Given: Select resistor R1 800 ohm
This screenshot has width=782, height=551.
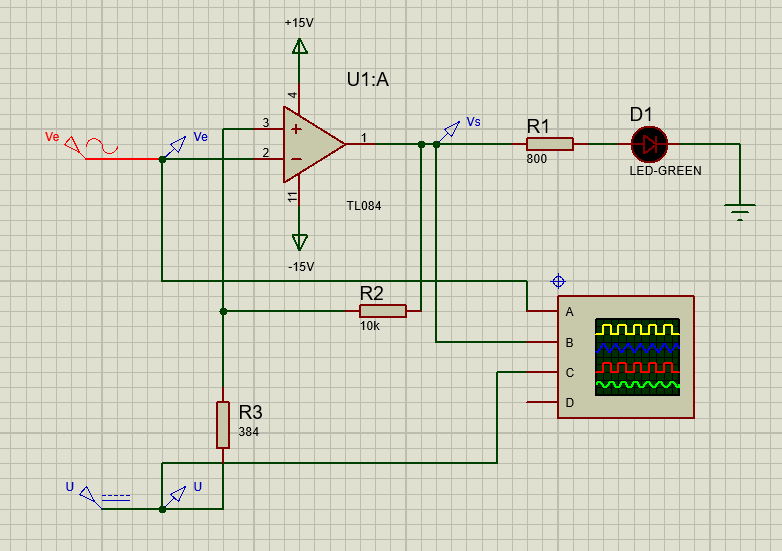Looking at the screenshot, I should [550, 144].
